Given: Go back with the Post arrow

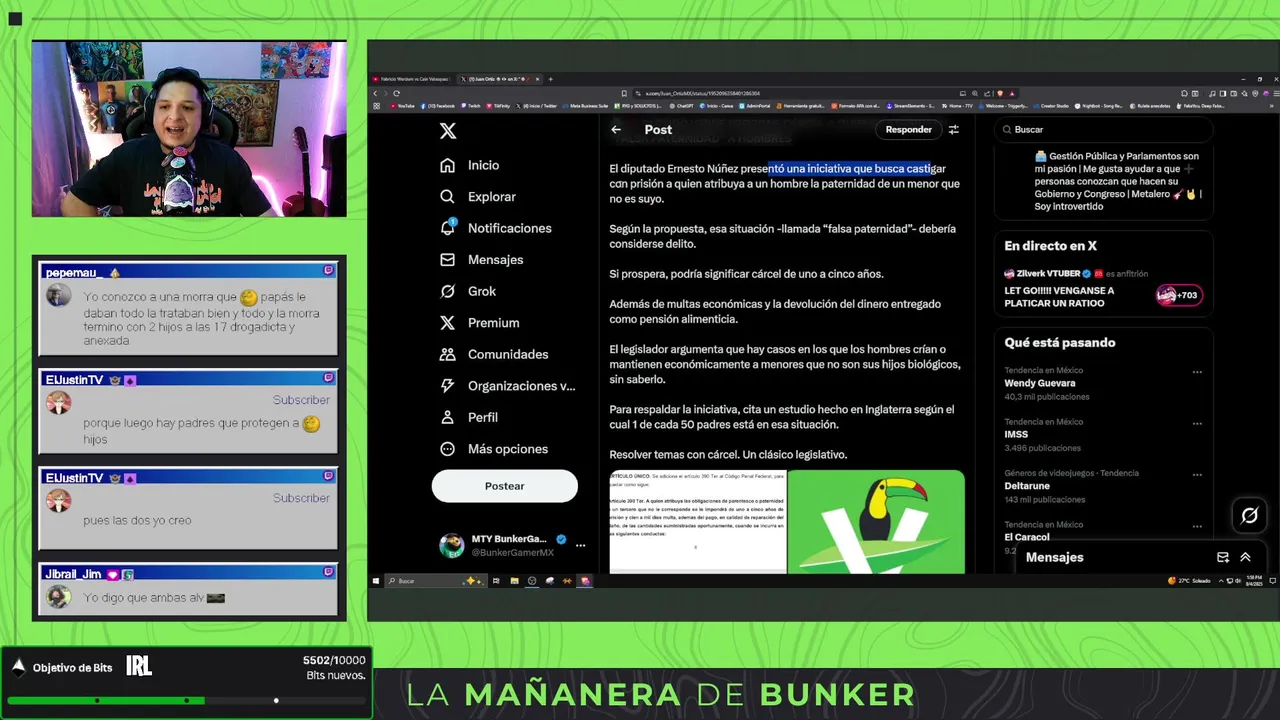Looking at the screenshot, I should pos(616,129).
